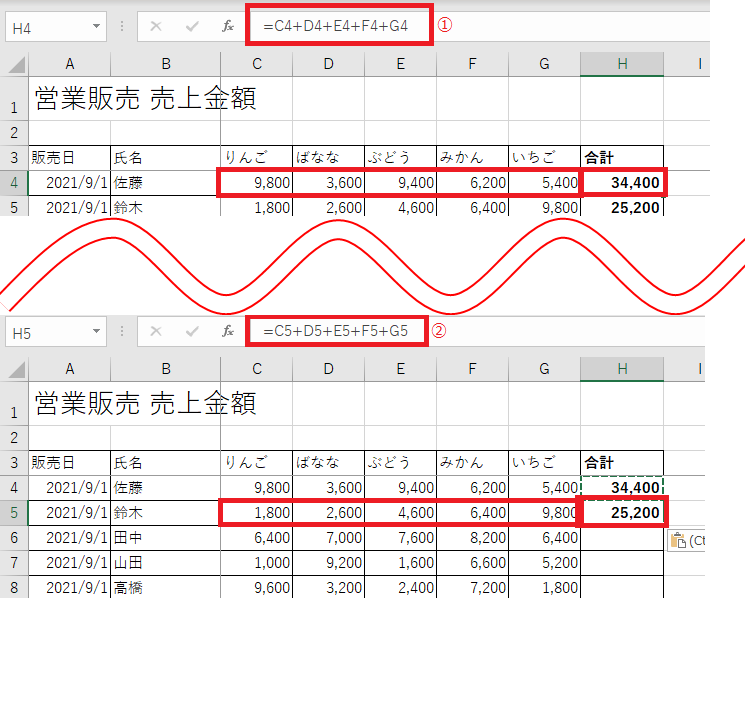The height and width of the screenshot is (701, 751).
Task: Open Insert Function fx next to =C5+D5+E5+F5+G5
Action: [x=228, y=331]
